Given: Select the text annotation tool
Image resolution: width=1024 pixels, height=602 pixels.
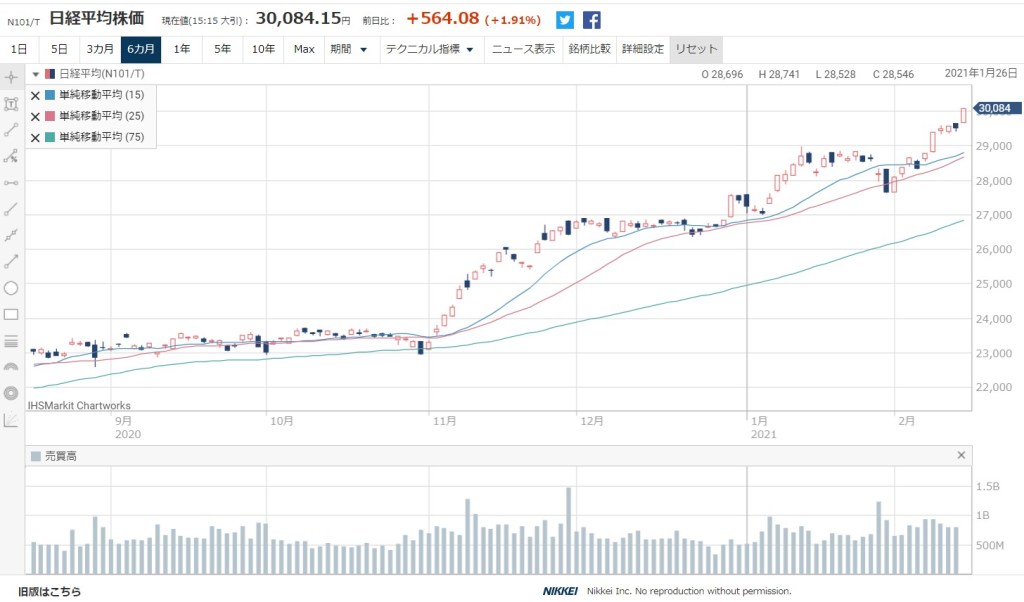Looking at the screenshot, I should (x=11, y=103).
